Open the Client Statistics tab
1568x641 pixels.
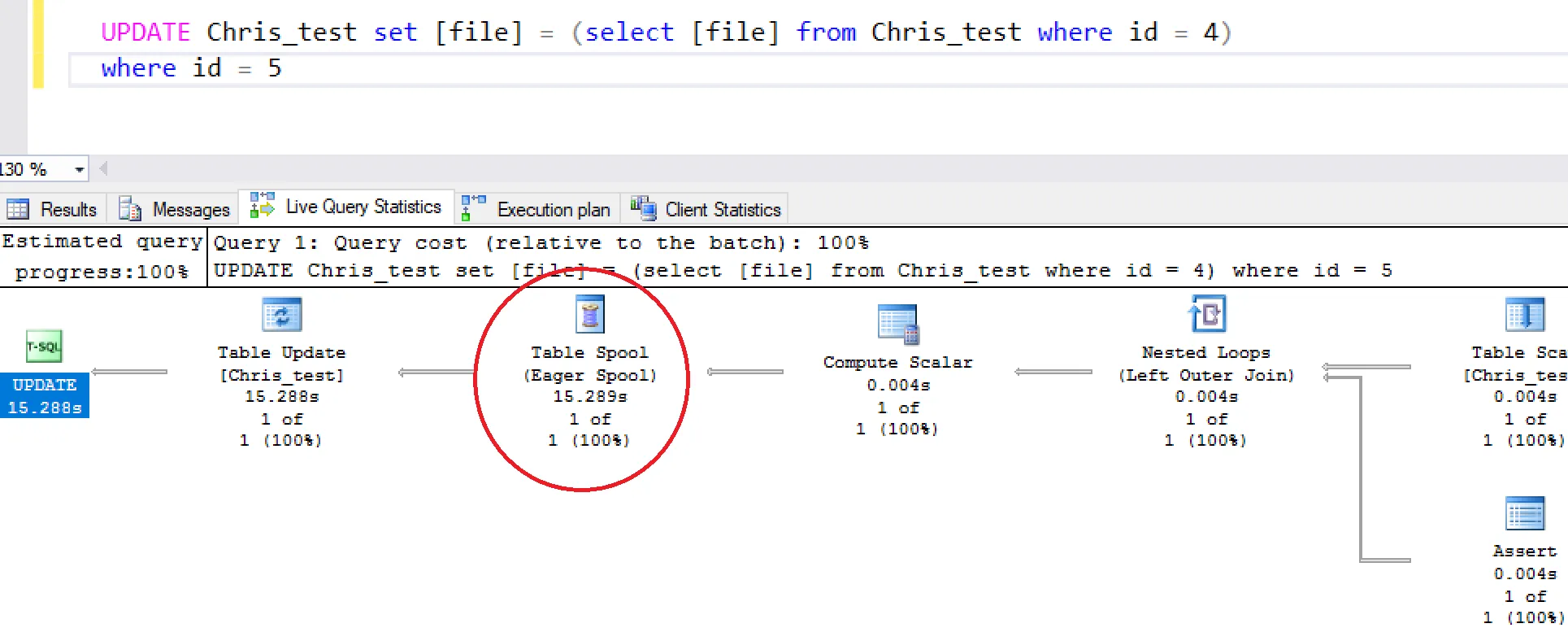[706, 210]
